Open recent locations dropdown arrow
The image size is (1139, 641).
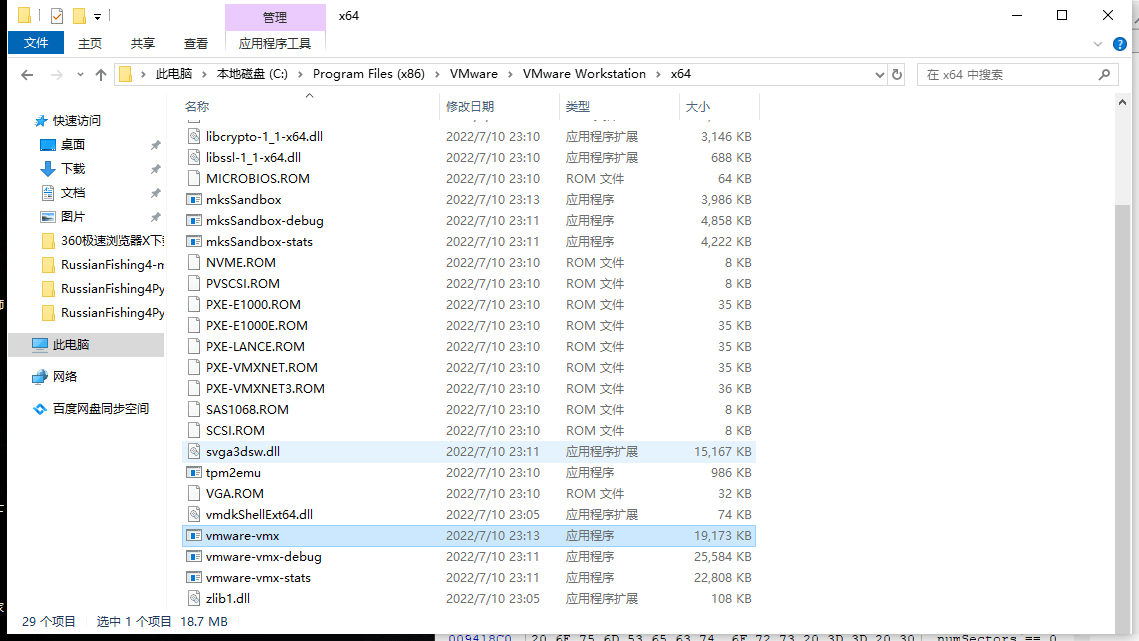[x=80, y=75]
